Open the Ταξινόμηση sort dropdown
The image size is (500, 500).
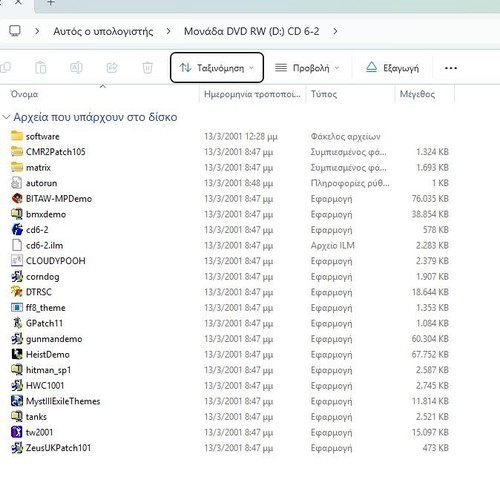217,68
